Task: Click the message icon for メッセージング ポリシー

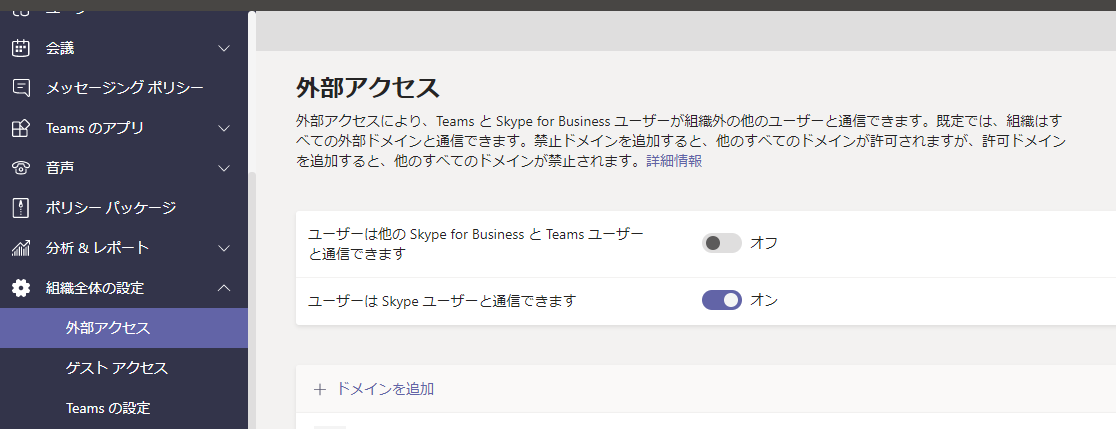Action: pyautogui.click(x=21, y=88)
